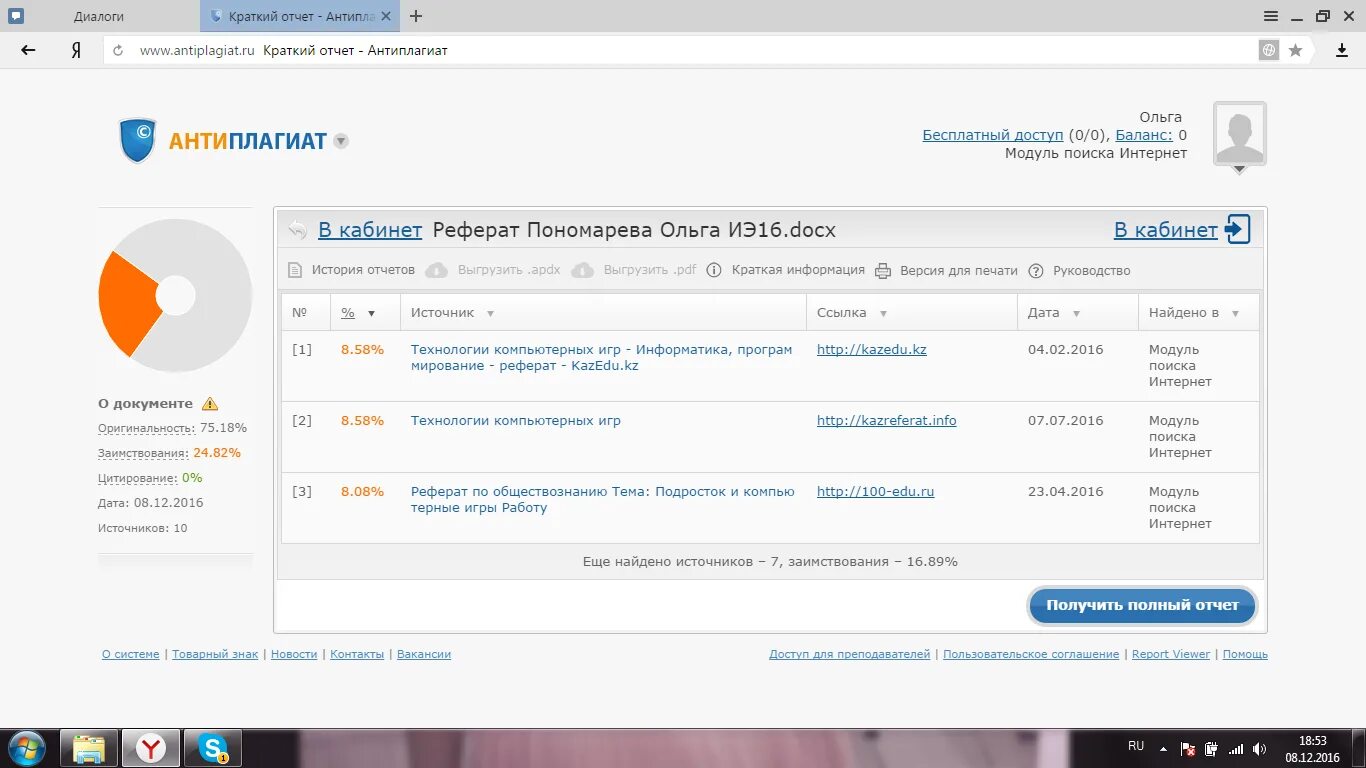The height and width of the screenshot is (768, 1366).
Task: Click the user avatar picture
Action: (x=1239, y=133)
